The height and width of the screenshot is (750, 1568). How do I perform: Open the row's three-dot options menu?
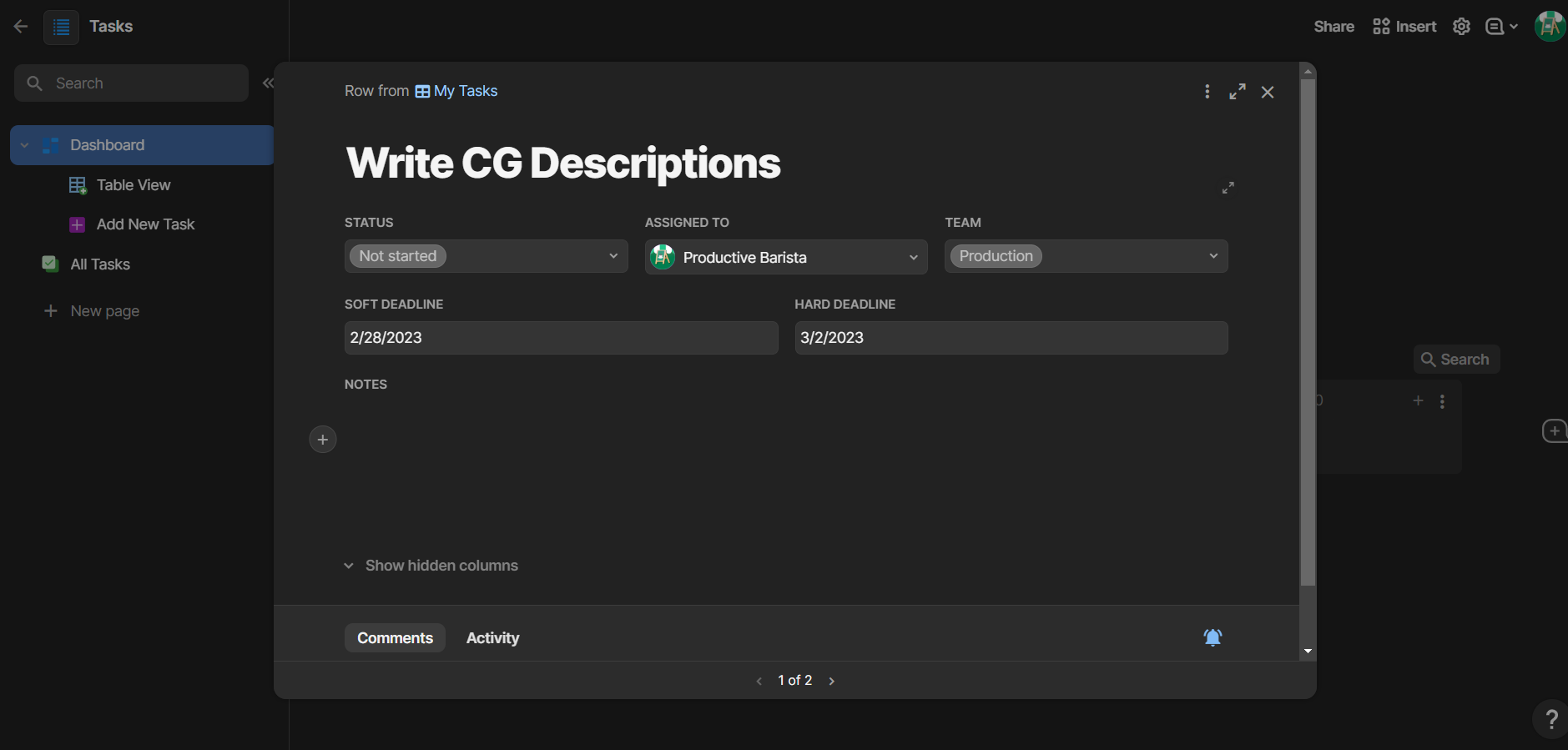(1207, 92)
